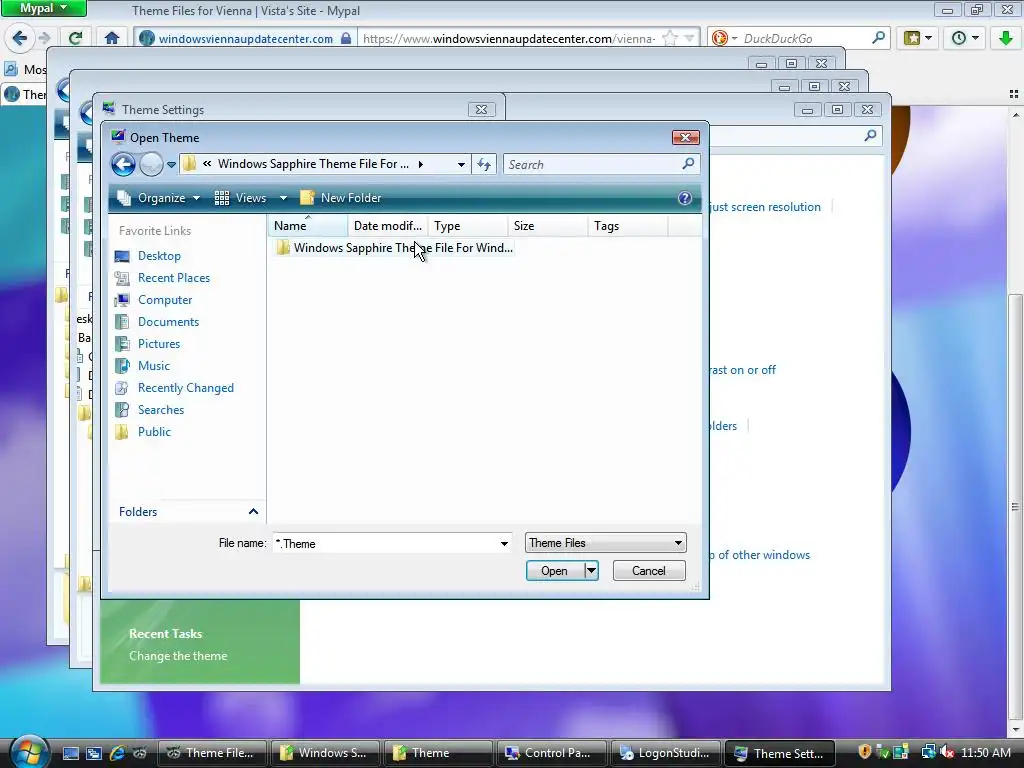The width and height of the screenshot is (1024, 768).
Task: Go to home page in Mypal
Action: [x=112, y=38]
